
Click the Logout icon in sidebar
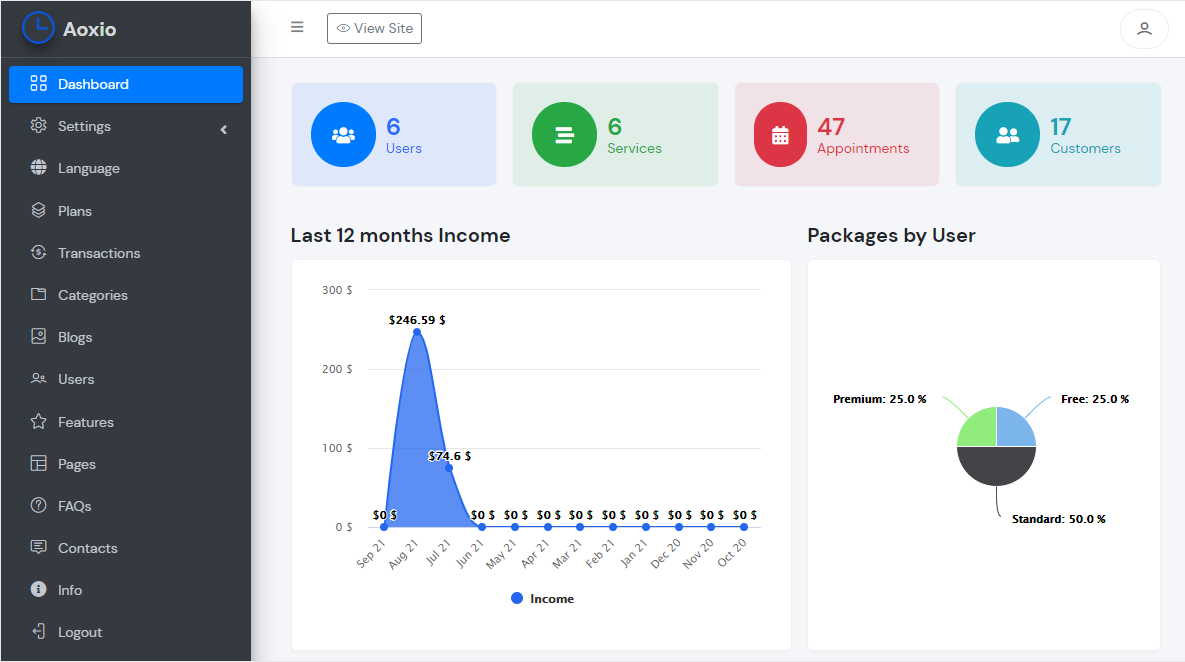(39, 631)
